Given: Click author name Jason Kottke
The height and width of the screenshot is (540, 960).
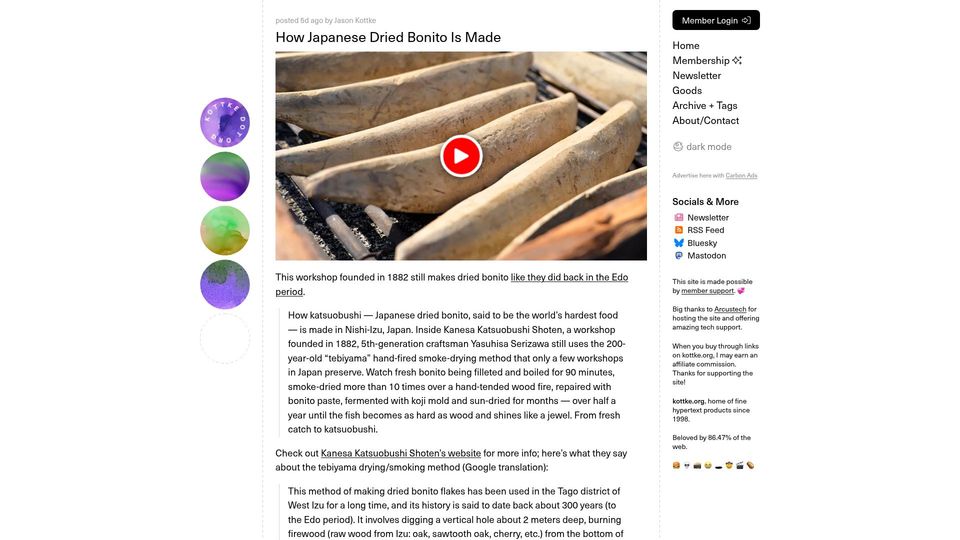Looking at the screenshot, I should [355, 20].
